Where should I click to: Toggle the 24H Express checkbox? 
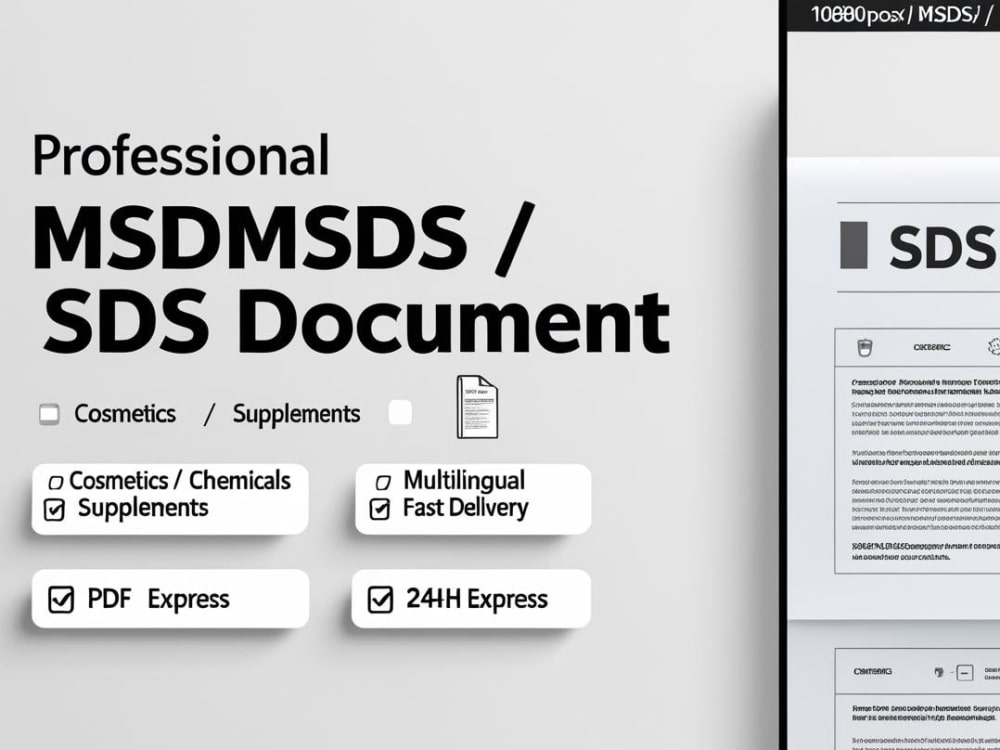click(380, 599)
